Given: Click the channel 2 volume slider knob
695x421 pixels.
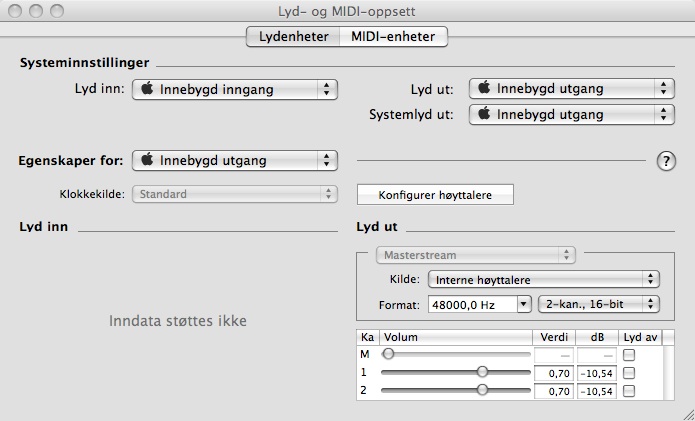Looking at the screenshot, I should [x=482, y=391].
